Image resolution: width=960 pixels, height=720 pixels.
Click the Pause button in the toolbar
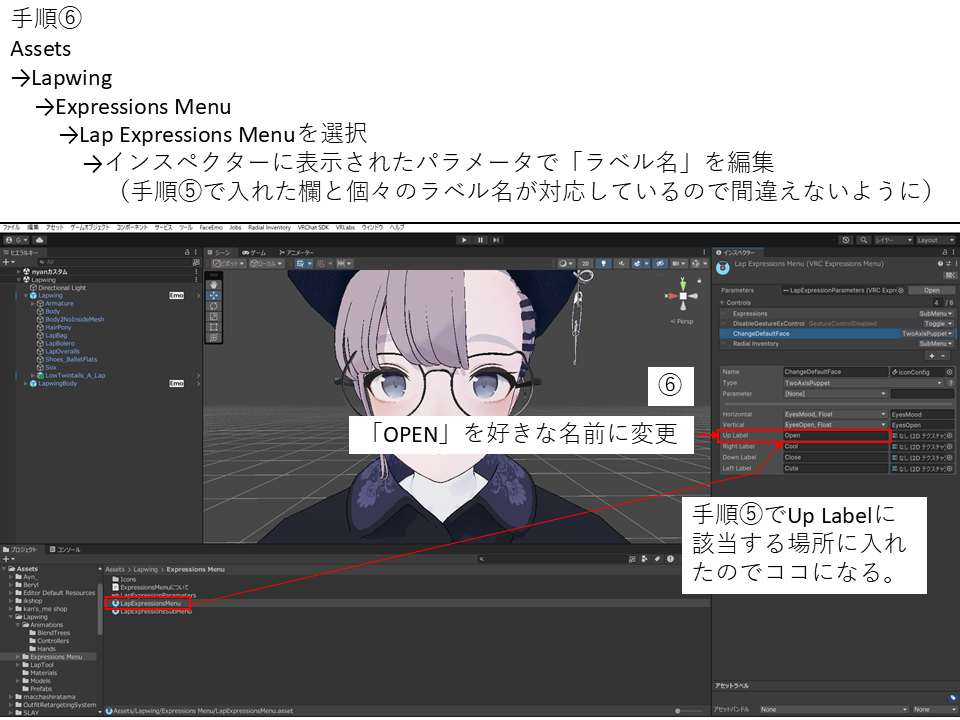click(x=480, y=240)
